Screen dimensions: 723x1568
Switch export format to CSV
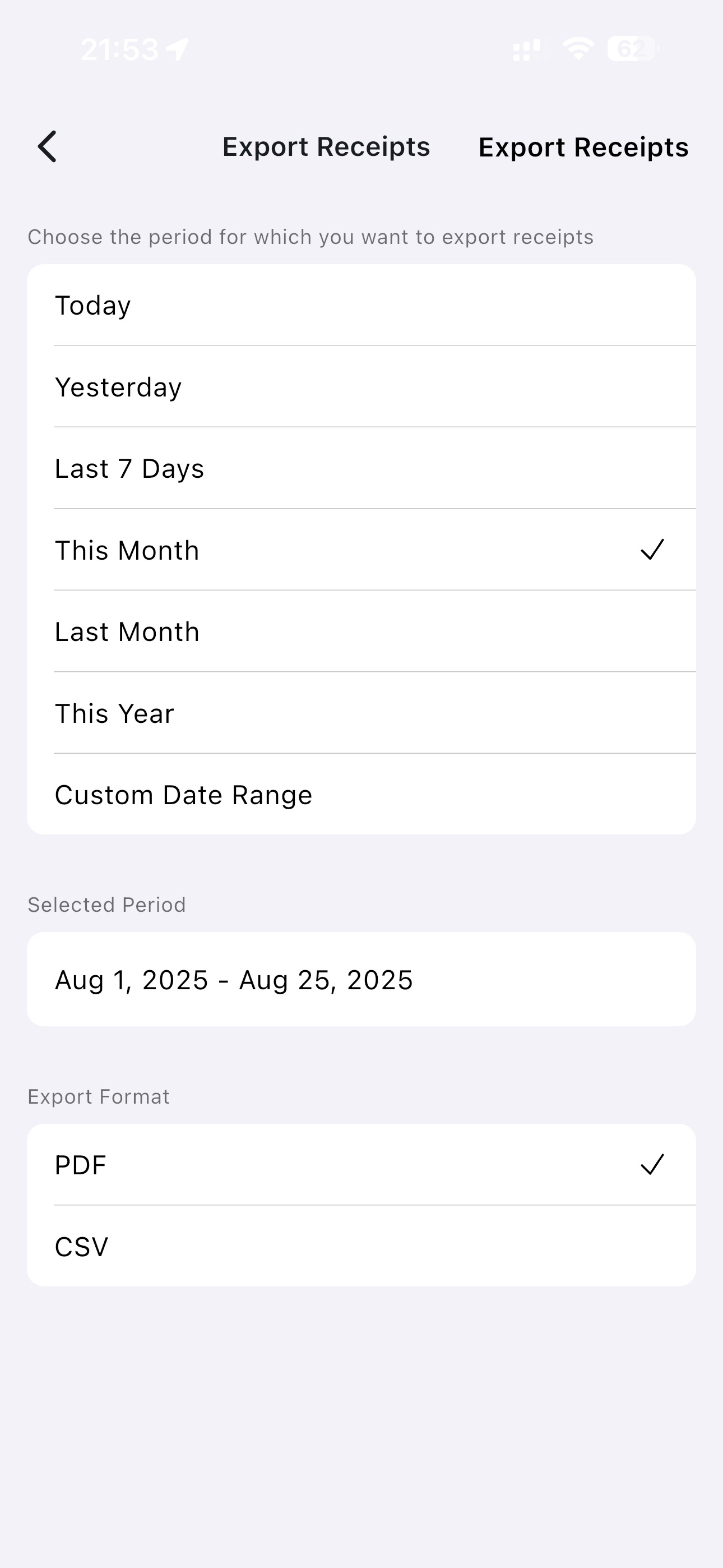(x=361, y=1247)
